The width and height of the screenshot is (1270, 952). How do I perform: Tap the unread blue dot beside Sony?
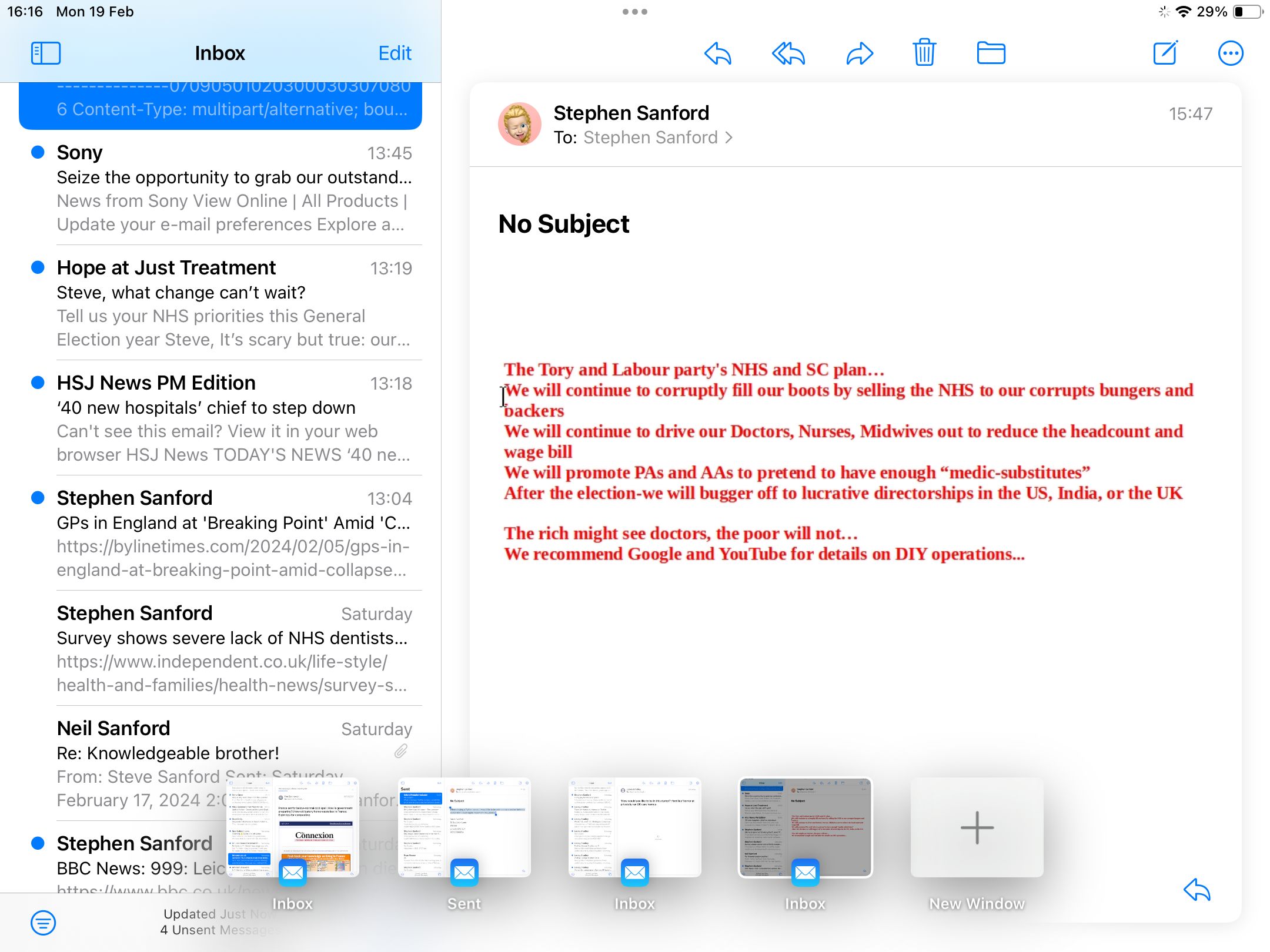point(38,152)
